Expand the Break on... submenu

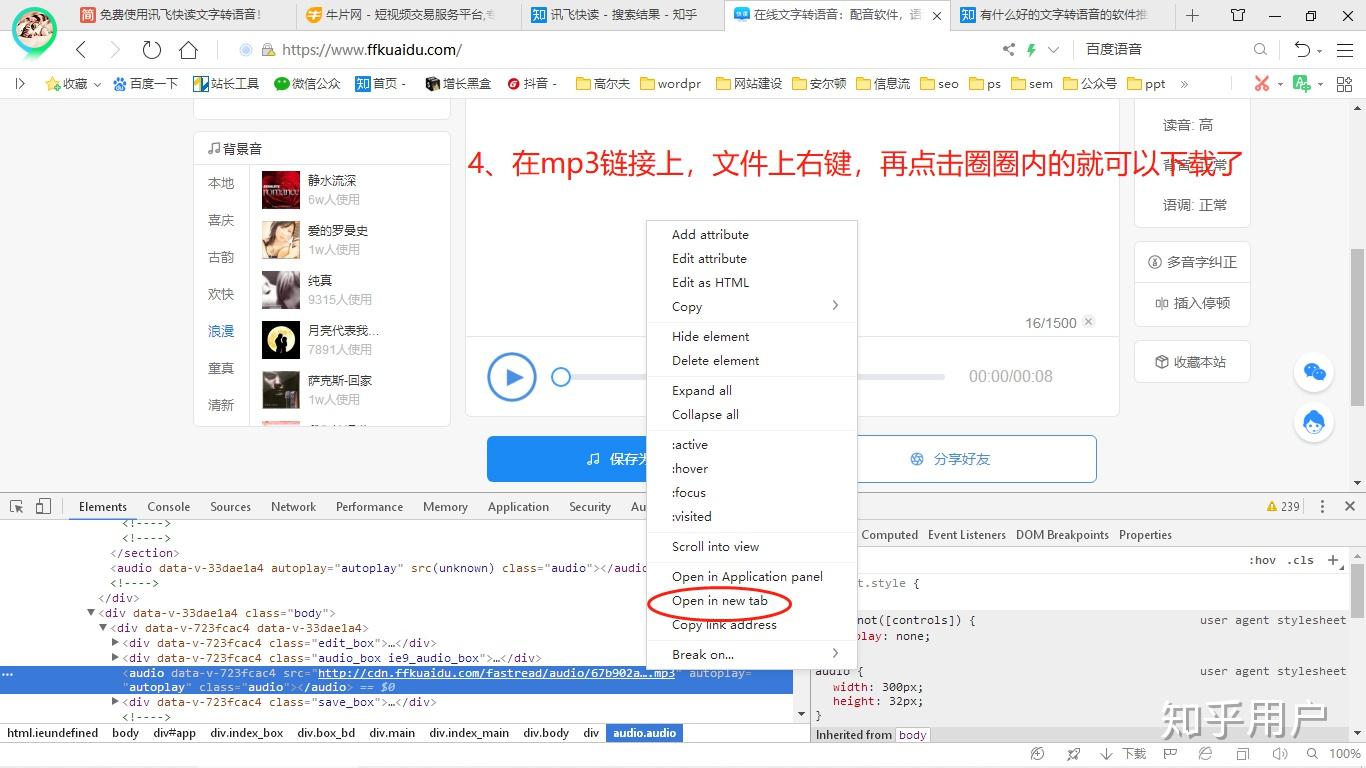click(751, 655)
